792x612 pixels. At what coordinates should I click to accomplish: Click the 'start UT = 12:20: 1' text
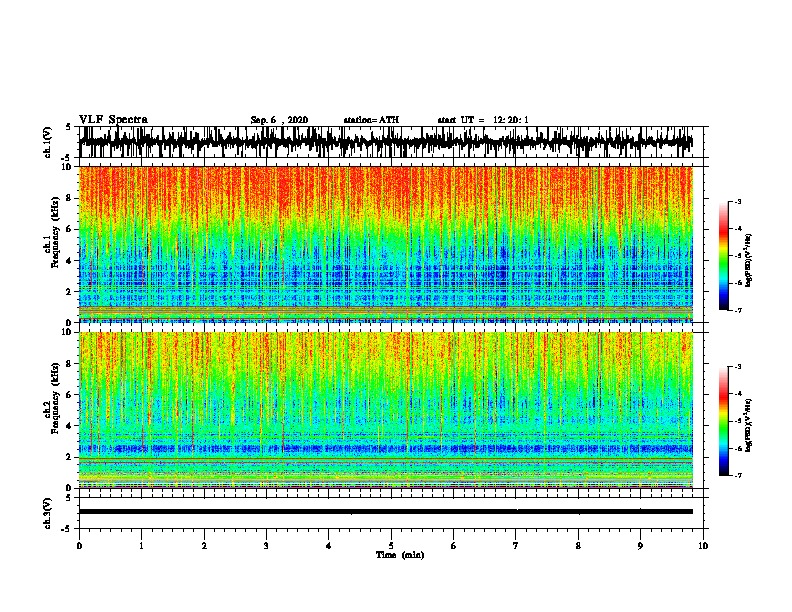[x=483, y=120]
